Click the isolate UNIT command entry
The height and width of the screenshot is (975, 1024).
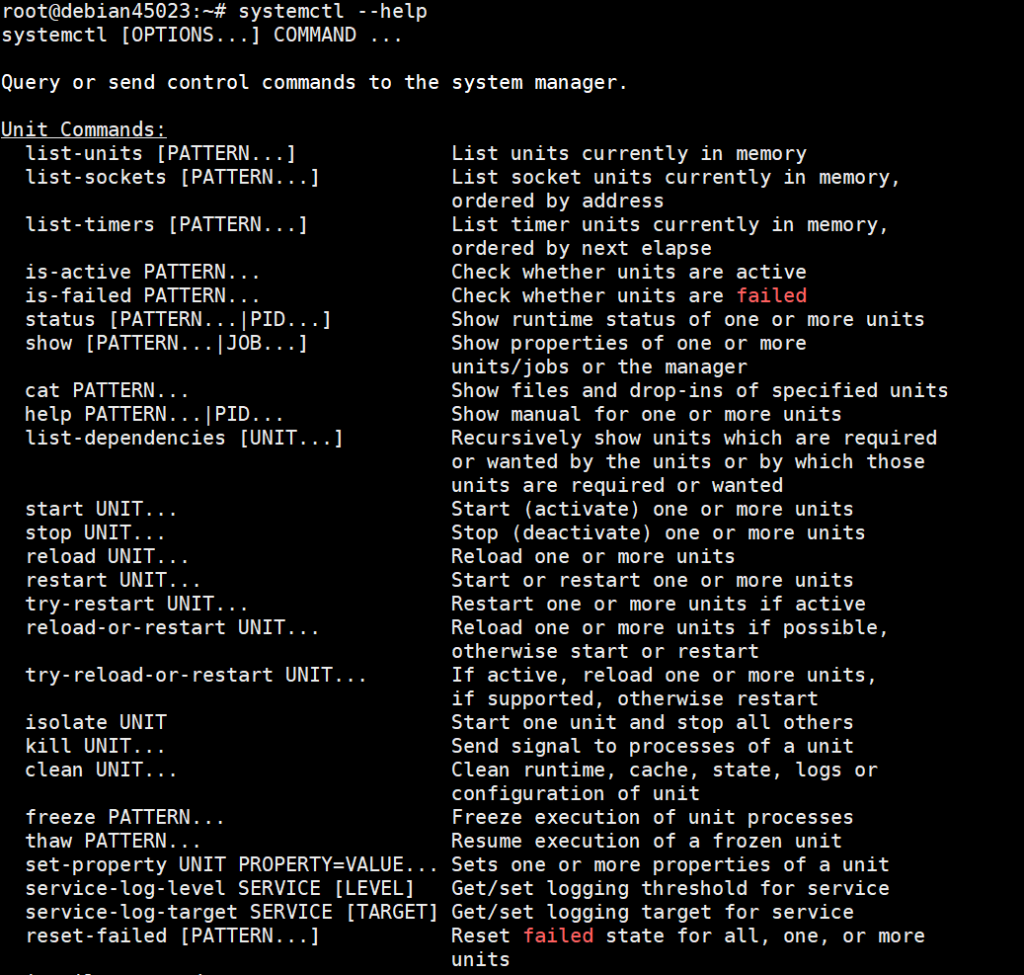point(96,722)
